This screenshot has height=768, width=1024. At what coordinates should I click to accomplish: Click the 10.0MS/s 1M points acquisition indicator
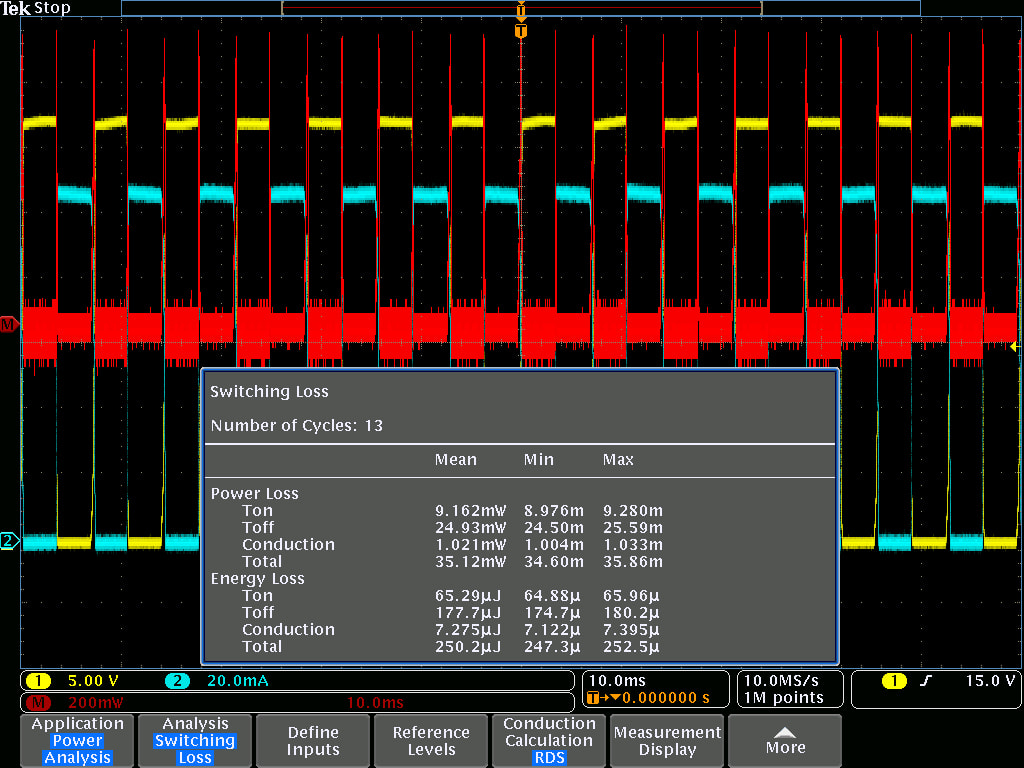tap(789, 689)
